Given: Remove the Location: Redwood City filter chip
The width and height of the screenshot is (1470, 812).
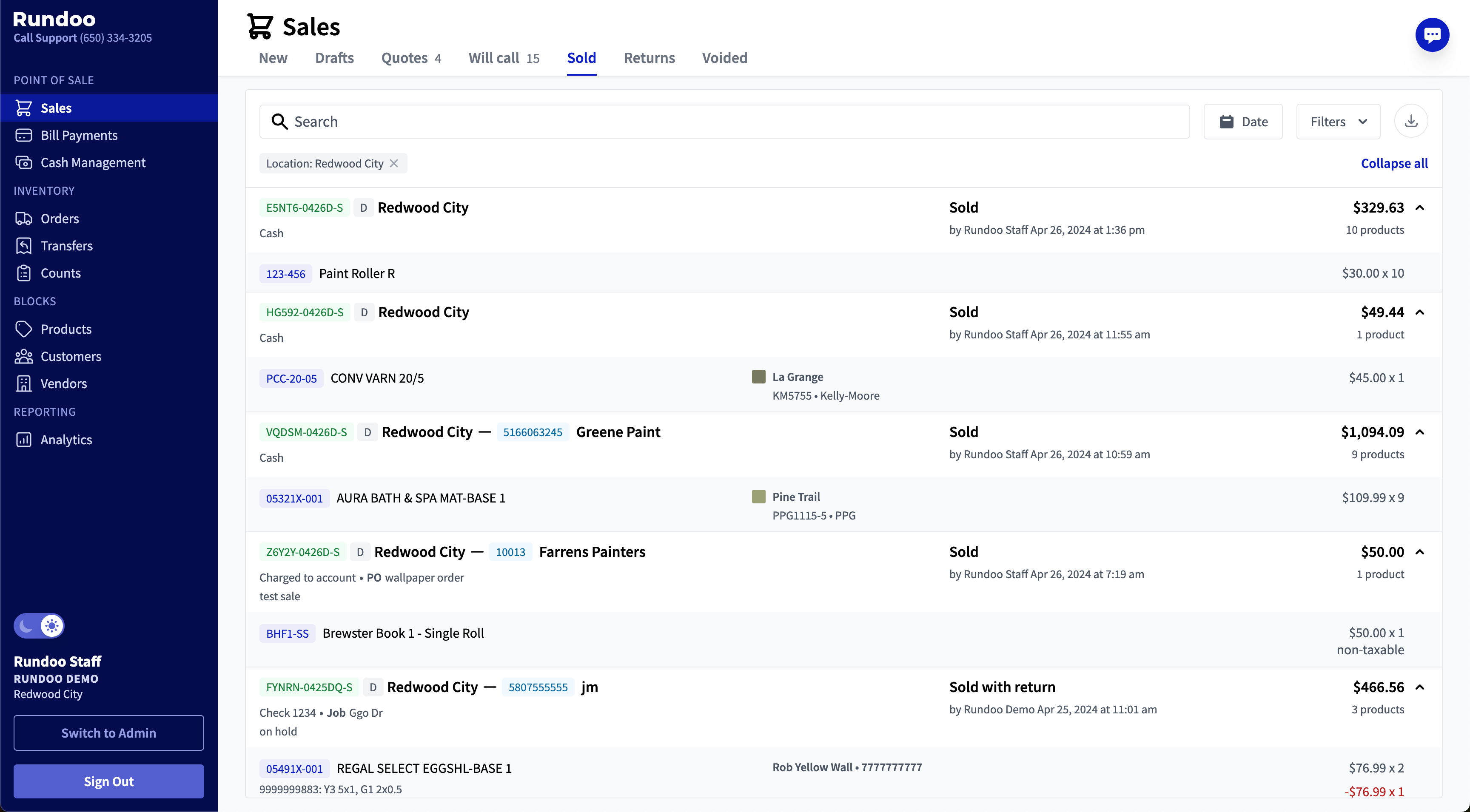Looking at the screenshot, I should pos(394,164).
